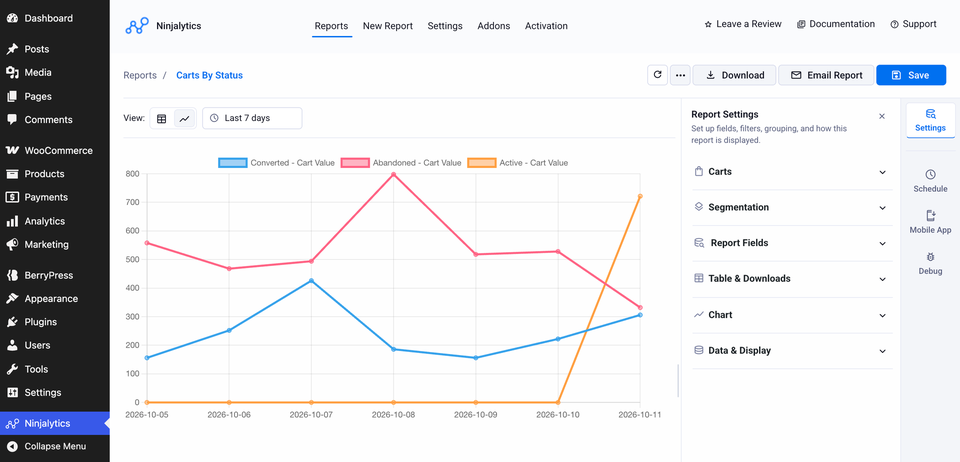The image size is (960, 462).
Task: Expand the Segmentation section
Action: (x=792, y=207)
